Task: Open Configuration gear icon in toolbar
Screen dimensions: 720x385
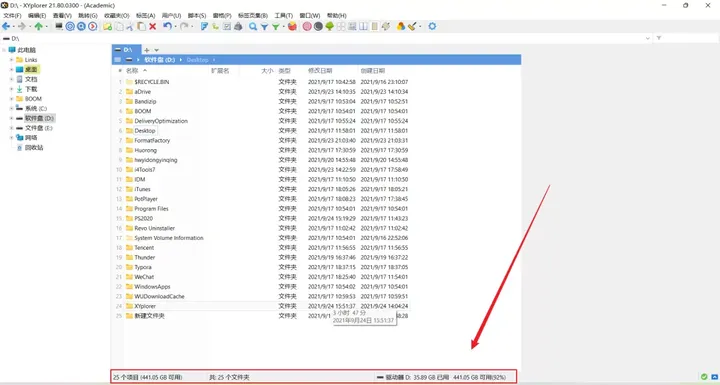Action: 432,27
